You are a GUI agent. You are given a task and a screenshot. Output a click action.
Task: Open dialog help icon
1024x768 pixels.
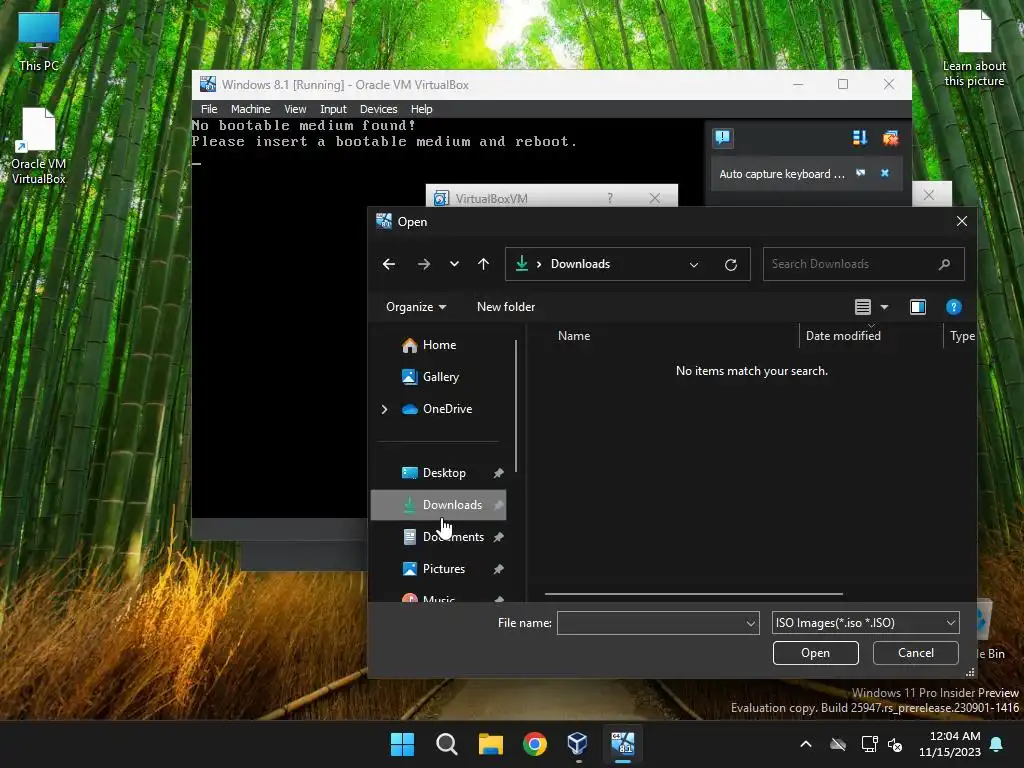click(953, 307)
